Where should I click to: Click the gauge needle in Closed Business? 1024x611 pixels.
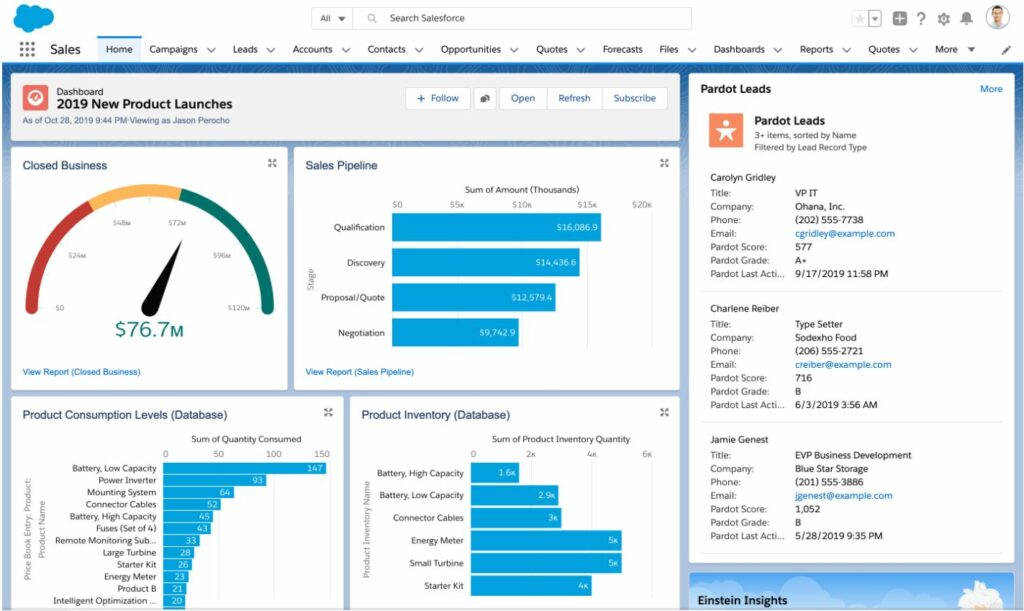161,278
